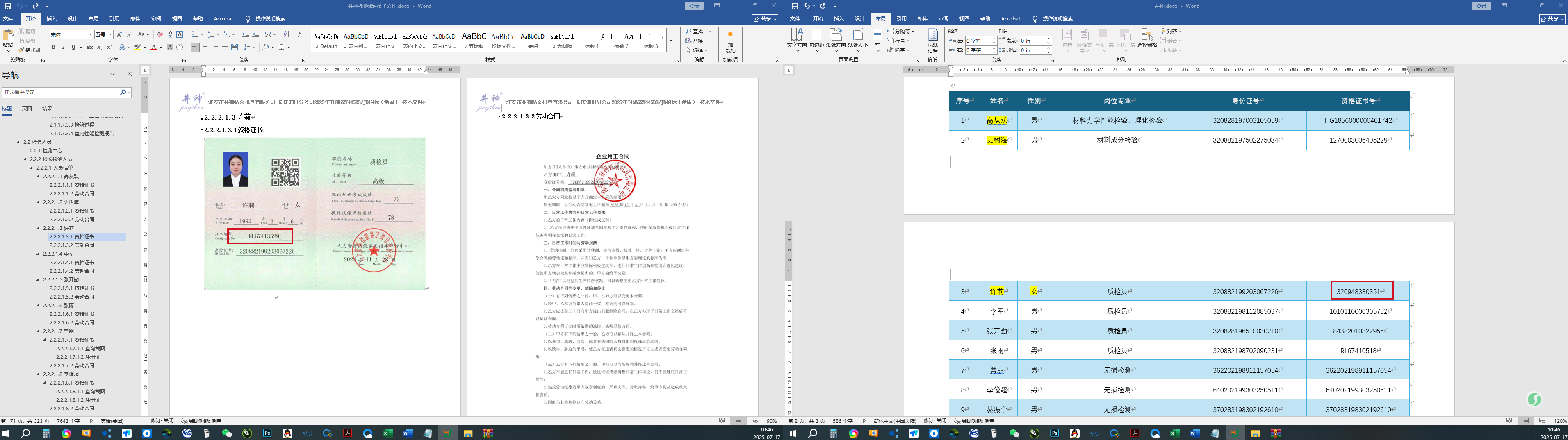Click the 段前 spacing value field
The height and width of the screenshot is (440, 1568).
(x=1035, y=41)
